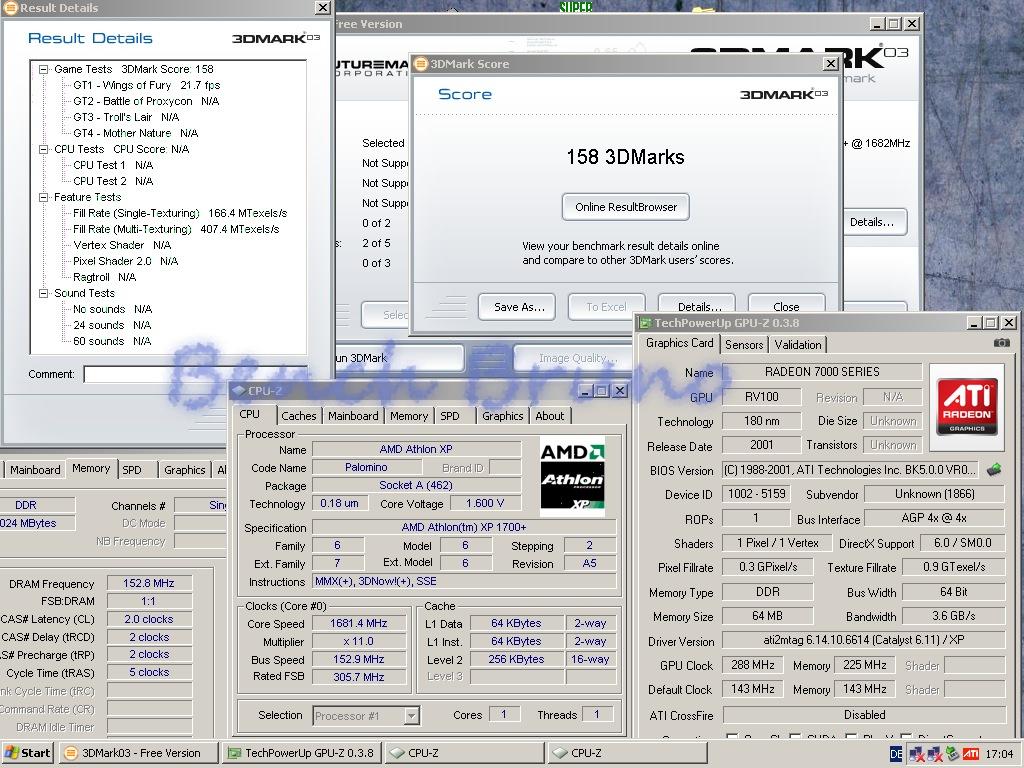The image size is (1024, 768).
Task: Select GT1 - Wings of Fury result row
Action: coord(147,86)
